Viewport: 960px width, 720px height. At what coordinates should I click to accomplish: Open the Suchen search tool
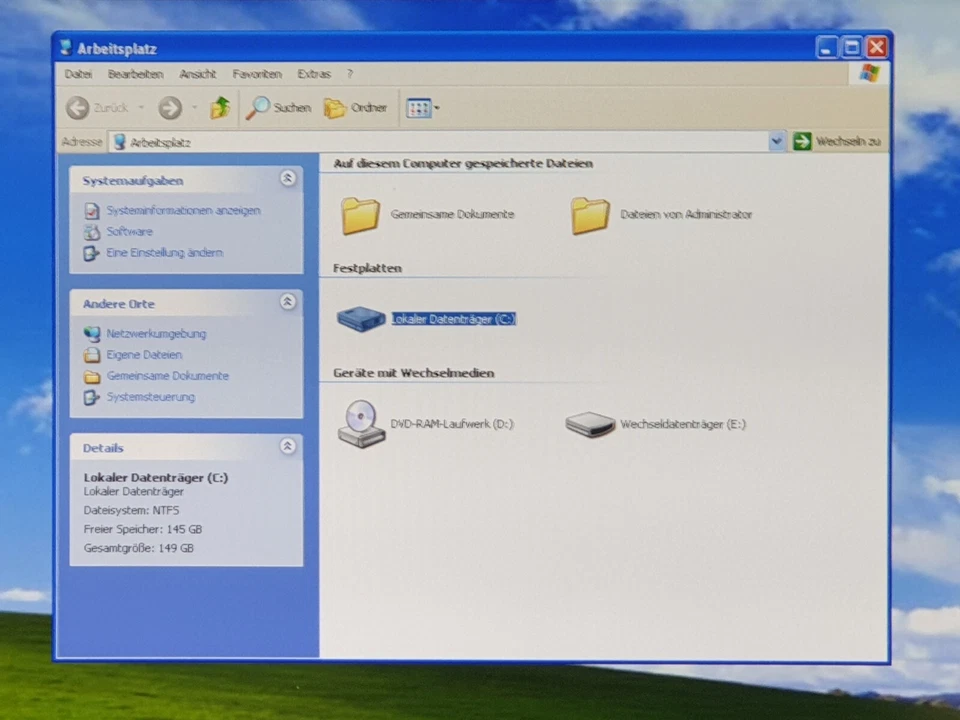point(279,108)
